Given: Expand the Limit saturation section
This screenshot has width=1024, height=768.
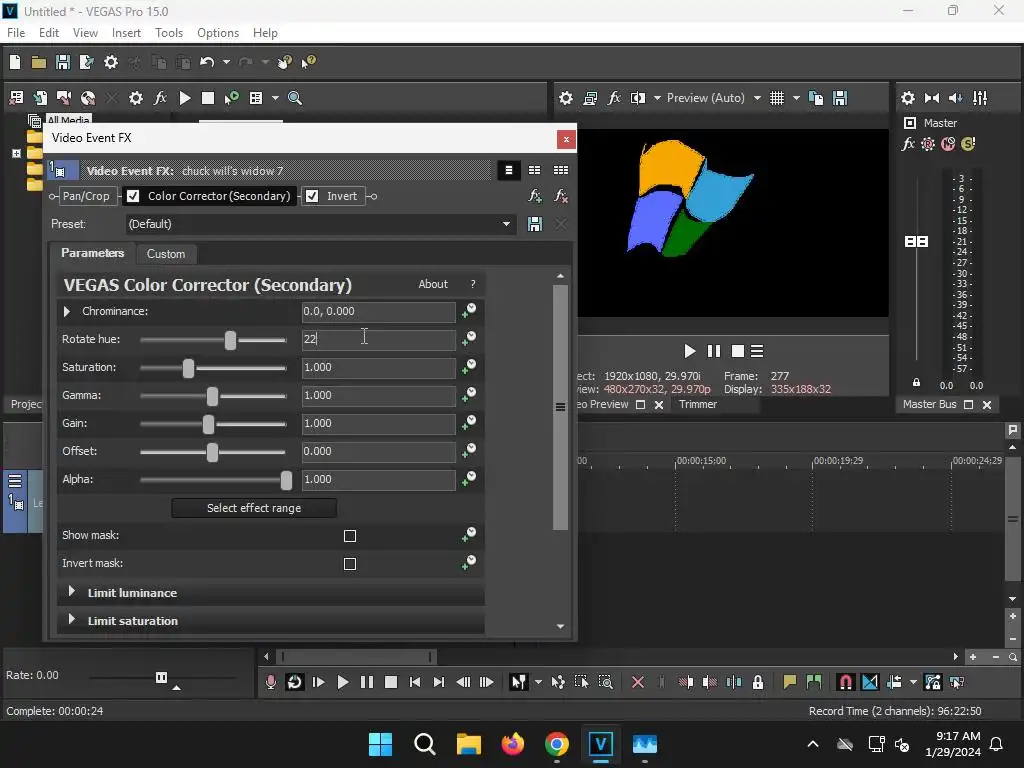Looking at the screenshot, I should click(72, 620).
